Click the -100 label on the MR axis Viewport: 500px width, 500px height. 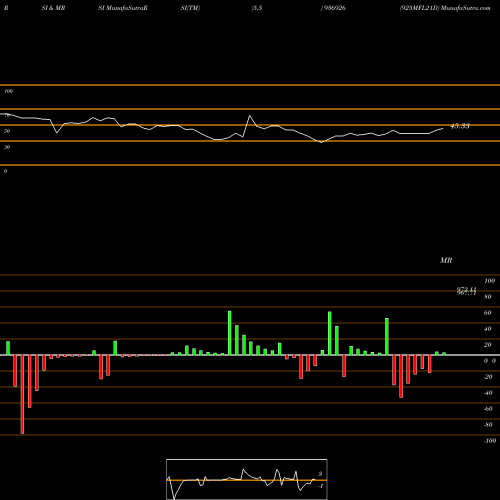click(x=490, y=441)
